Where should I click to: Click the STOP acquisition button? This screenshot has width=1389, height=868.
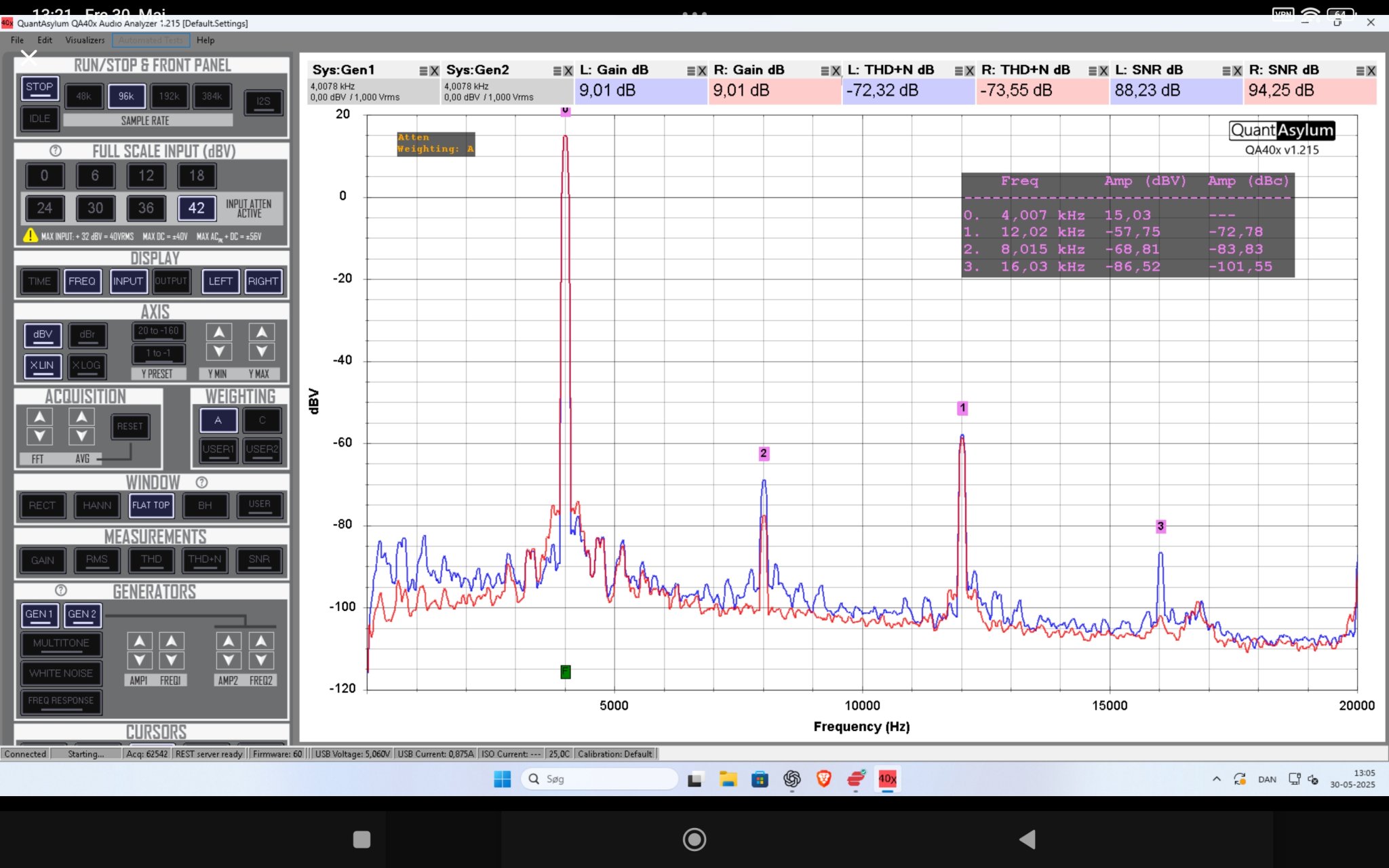pos(39,88)
